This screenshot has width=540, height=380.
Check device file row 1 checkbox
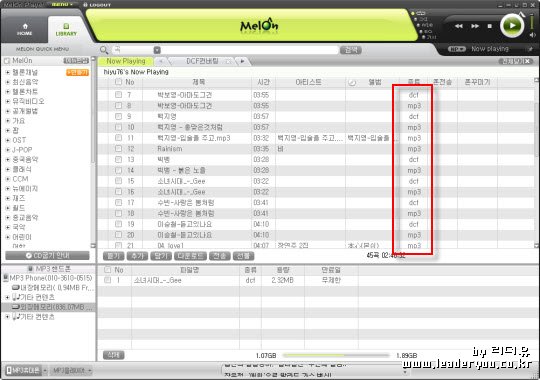pos(107,280)
